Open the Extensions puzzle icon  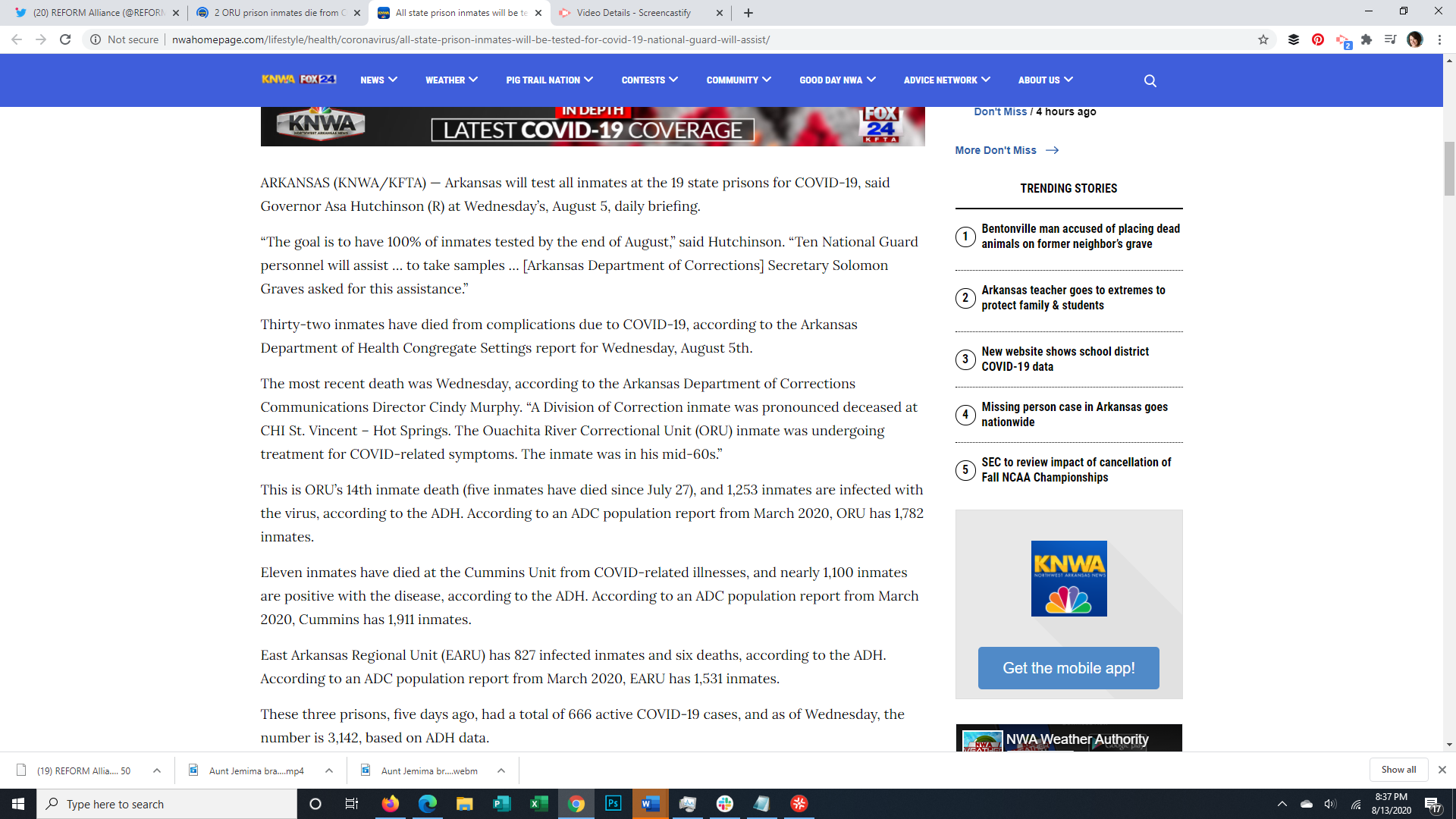1367,39
